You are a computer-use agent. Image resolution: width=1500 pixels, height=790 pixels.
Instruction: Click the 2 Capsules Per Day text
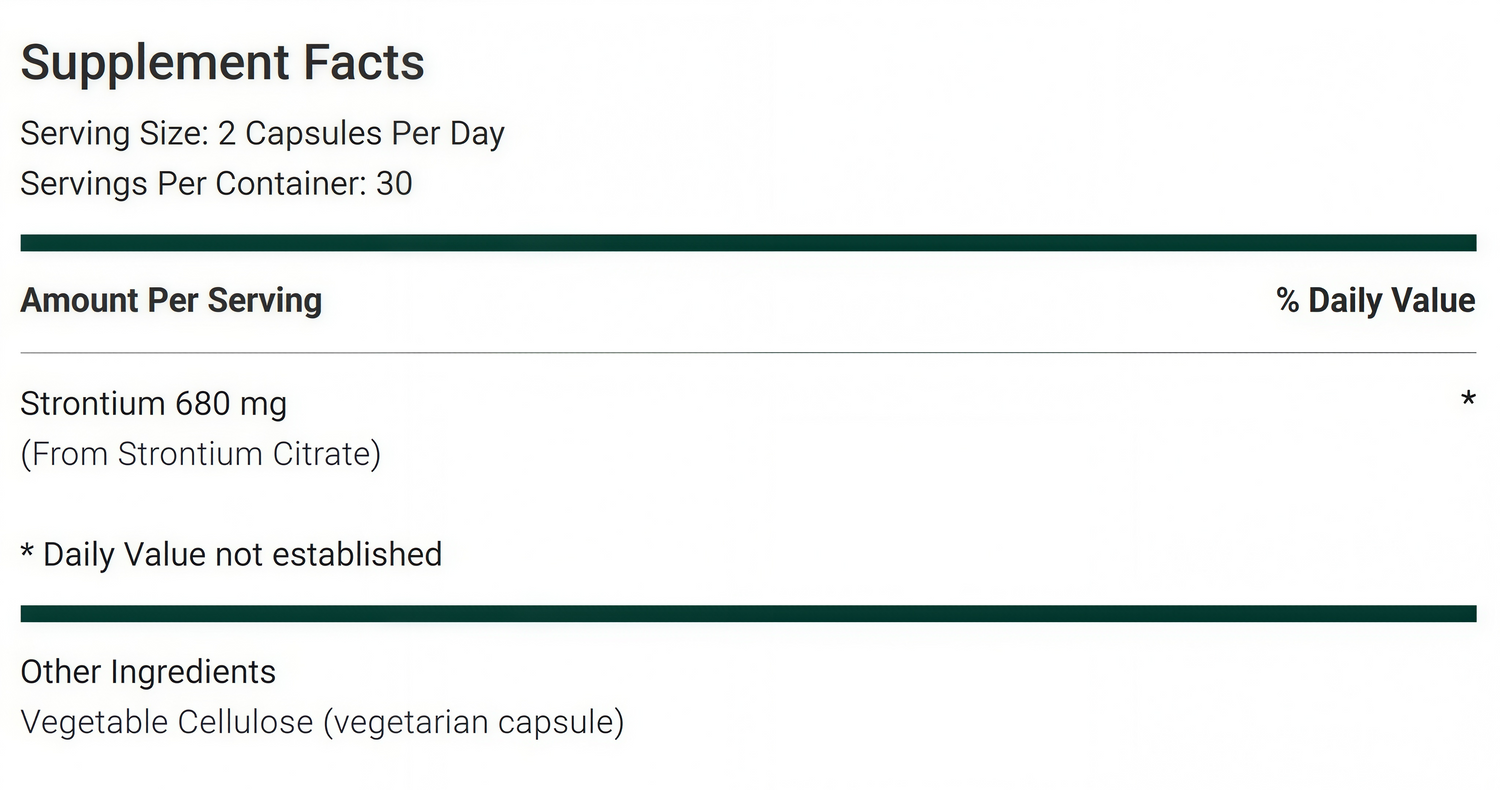pos(375,134)
